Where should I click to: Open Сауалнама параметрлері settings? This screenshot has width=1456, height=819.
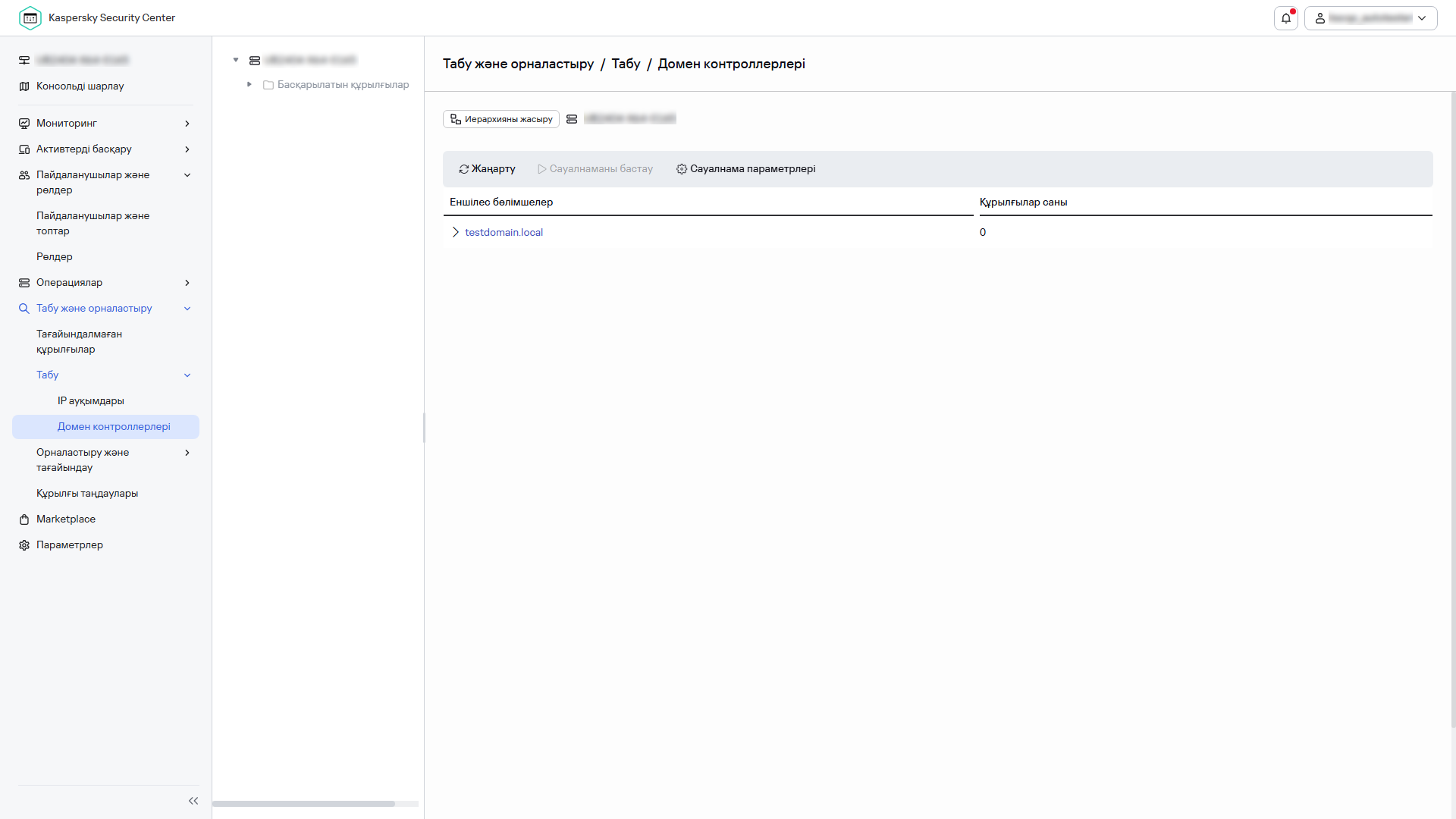(745, 169)
